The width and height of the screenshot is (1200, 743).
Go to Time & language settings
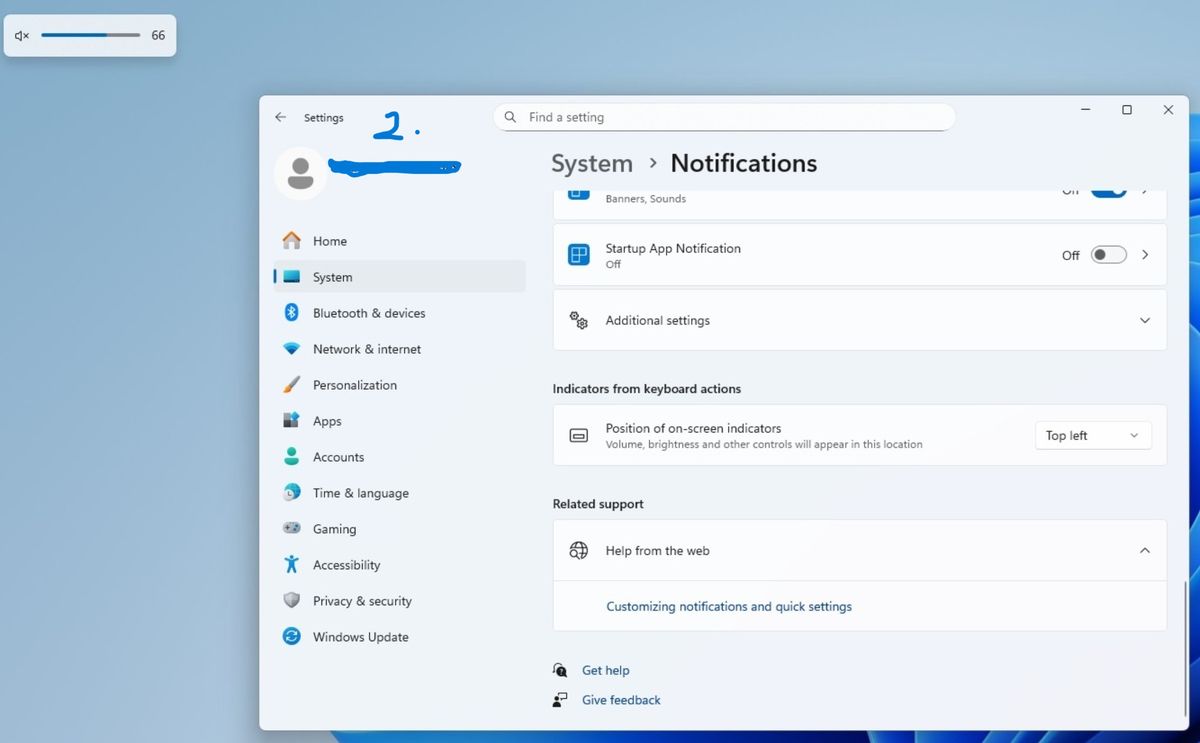[360, 493]
